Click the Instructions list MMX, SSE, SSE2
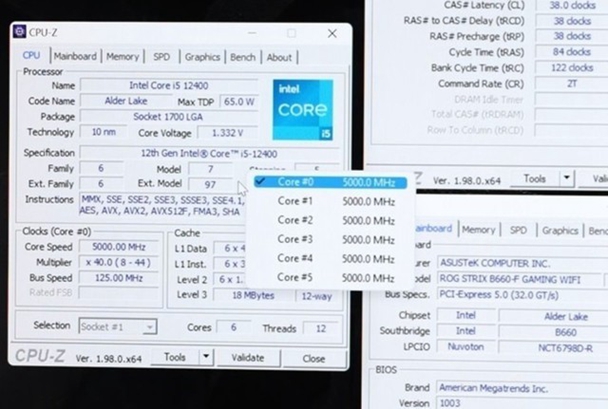The width and height of the screenshot is (608, 409). 162,205
